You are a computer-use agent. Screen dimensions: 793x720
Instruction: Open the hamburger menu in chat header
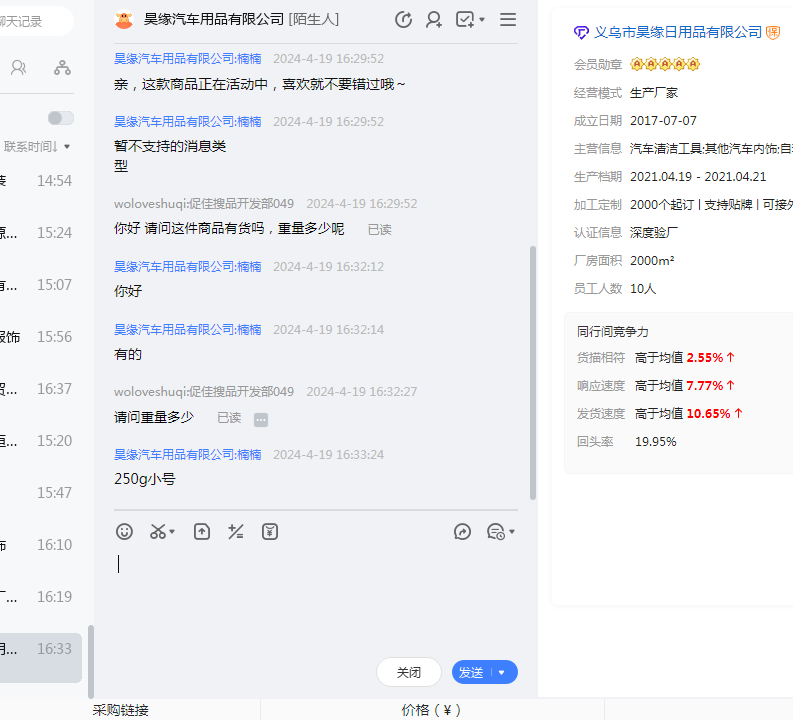pos(508,19)
